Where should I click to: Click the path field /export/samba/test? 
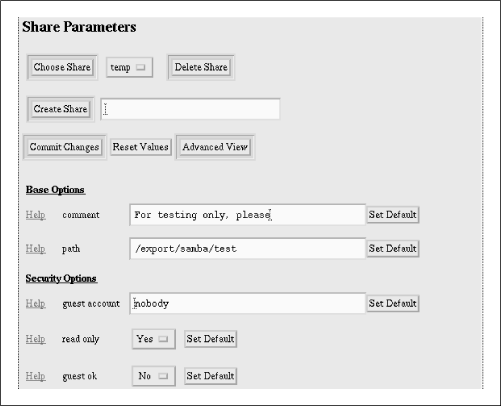coord(247,248)
